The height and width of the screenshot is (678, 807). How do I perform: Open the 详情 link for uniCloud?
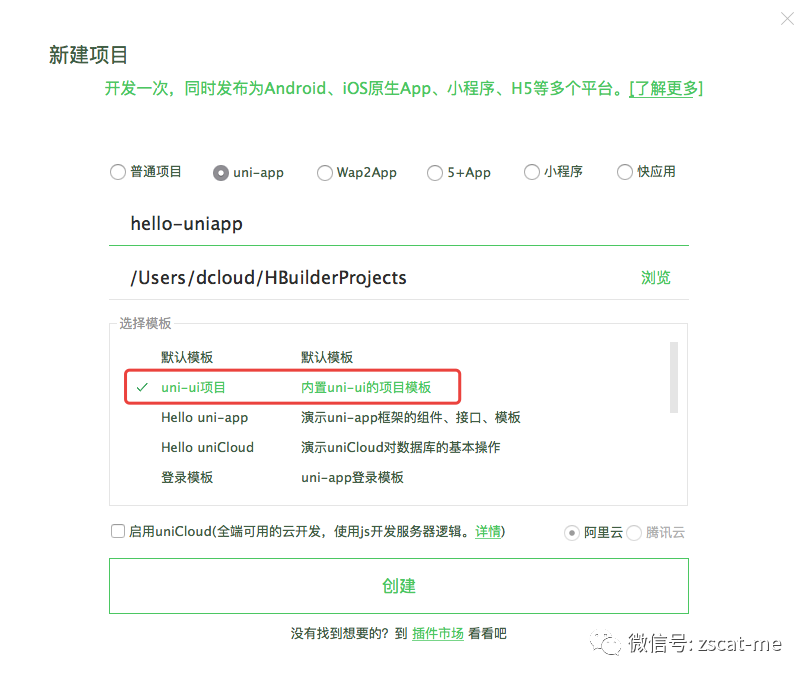(x=488, y=532)
